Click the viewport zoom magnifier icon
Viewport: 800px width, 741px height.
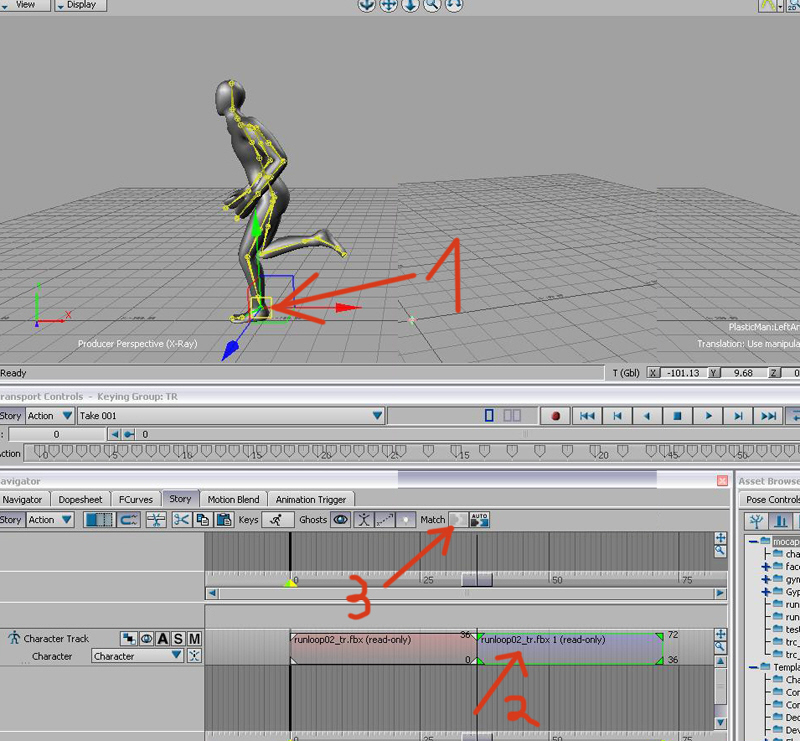432,5
